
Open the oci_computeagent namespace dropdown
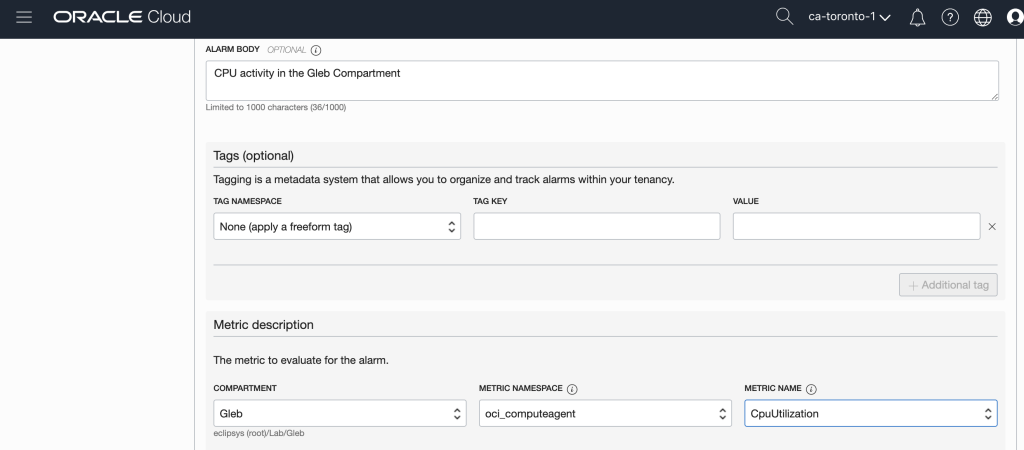(x=604, y=413)
